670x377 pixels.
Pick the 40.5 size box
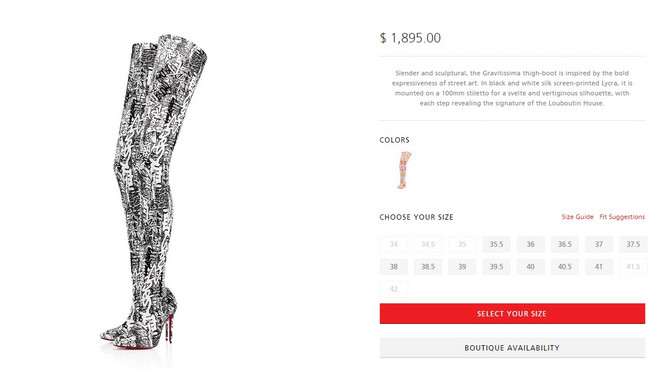point(564,266)
